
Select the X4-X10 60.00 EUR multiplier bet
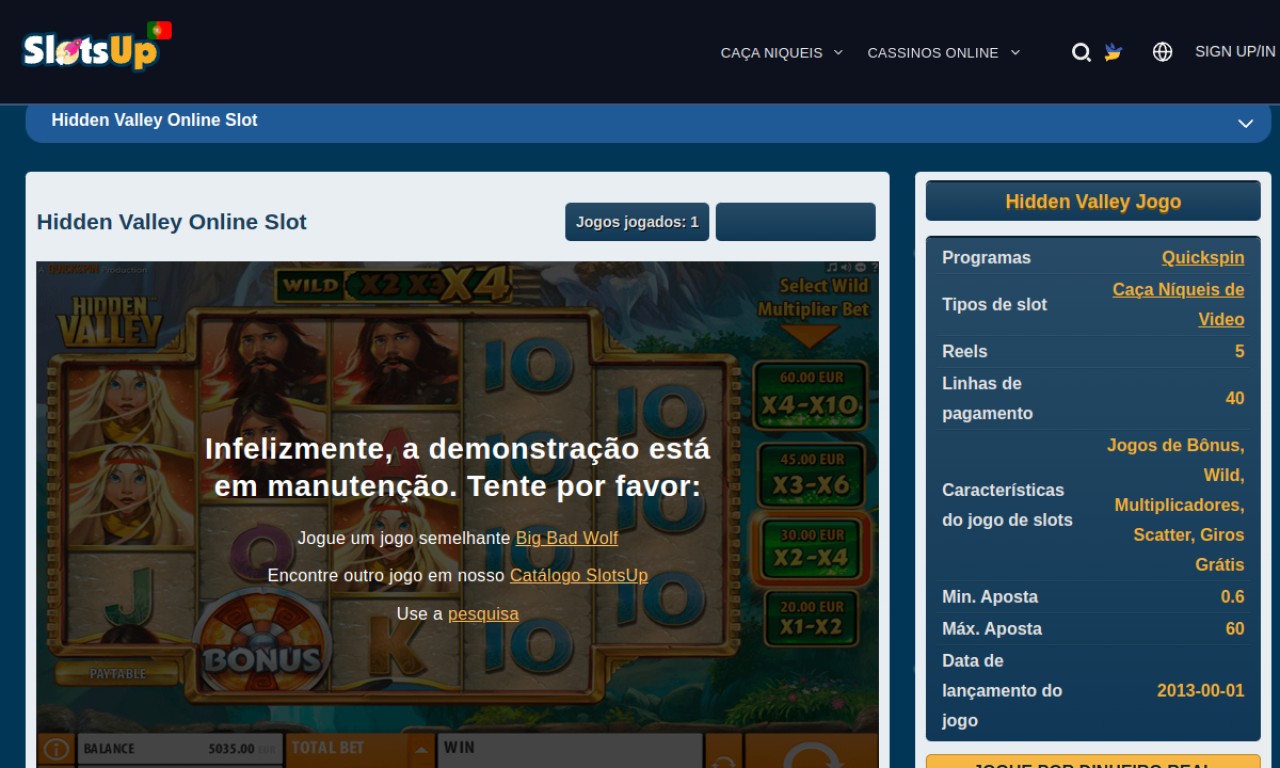[x=809, y=394]
